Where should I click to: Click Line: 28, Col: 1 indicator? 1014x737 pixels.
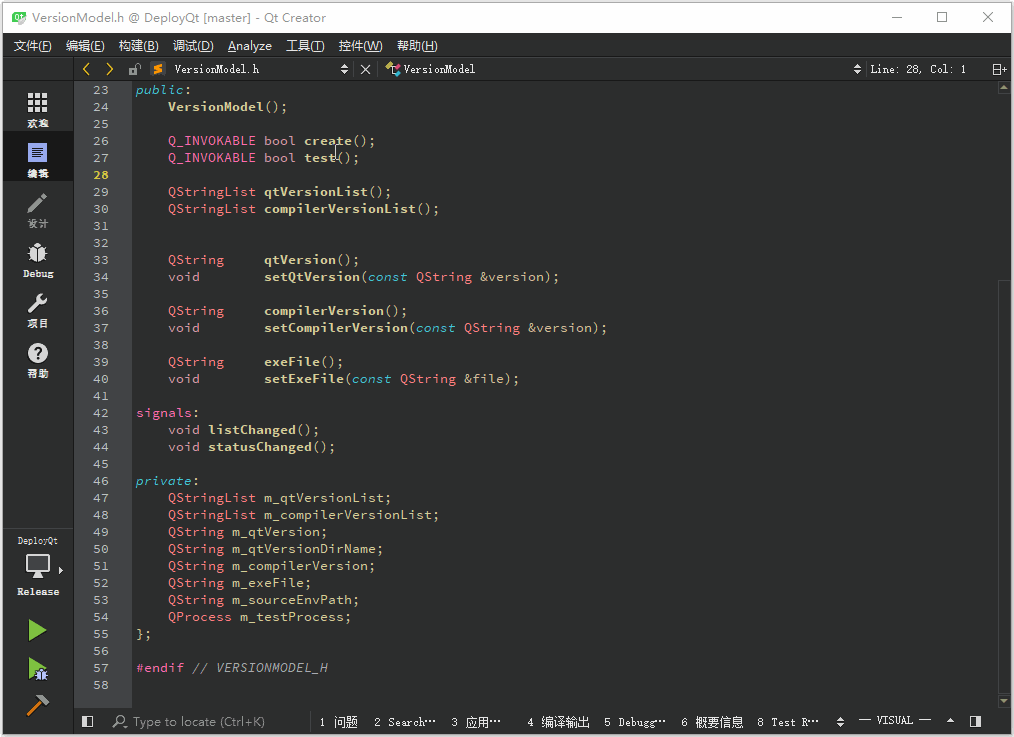click(x=918, y=69)
